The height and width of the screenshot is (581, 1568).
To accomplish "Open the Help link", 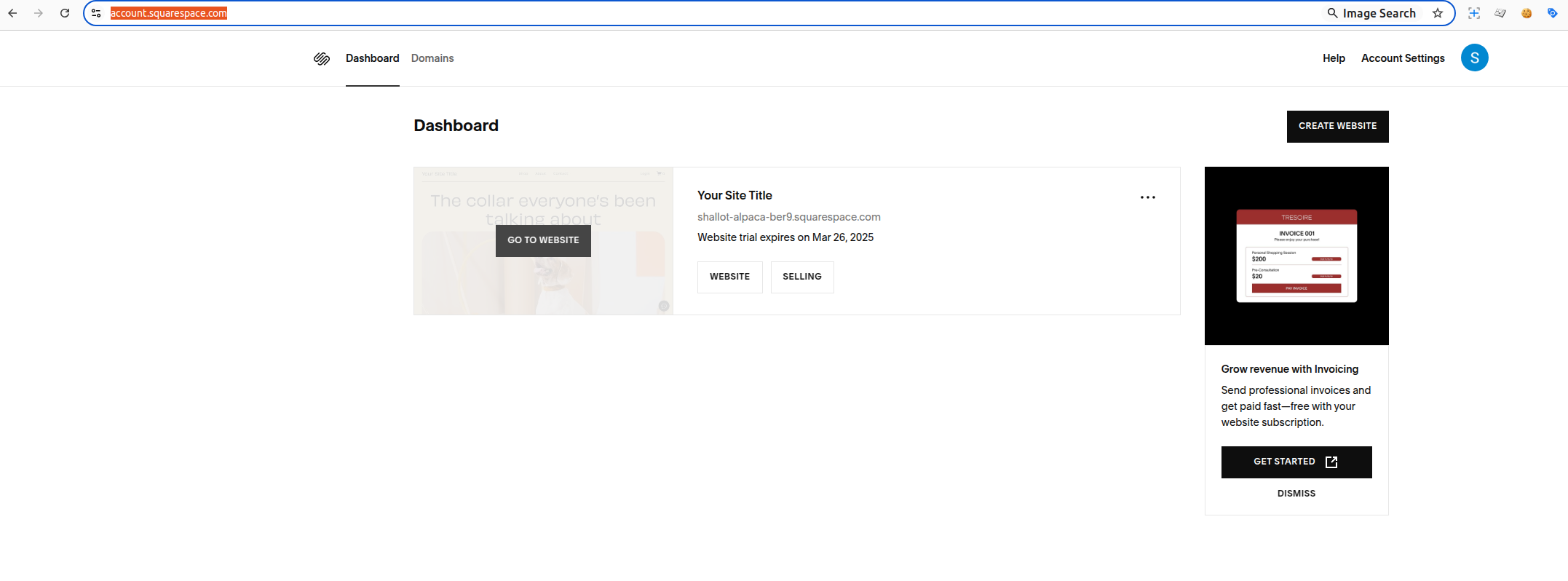I will pyautogui.click(x=1334, y=58).
